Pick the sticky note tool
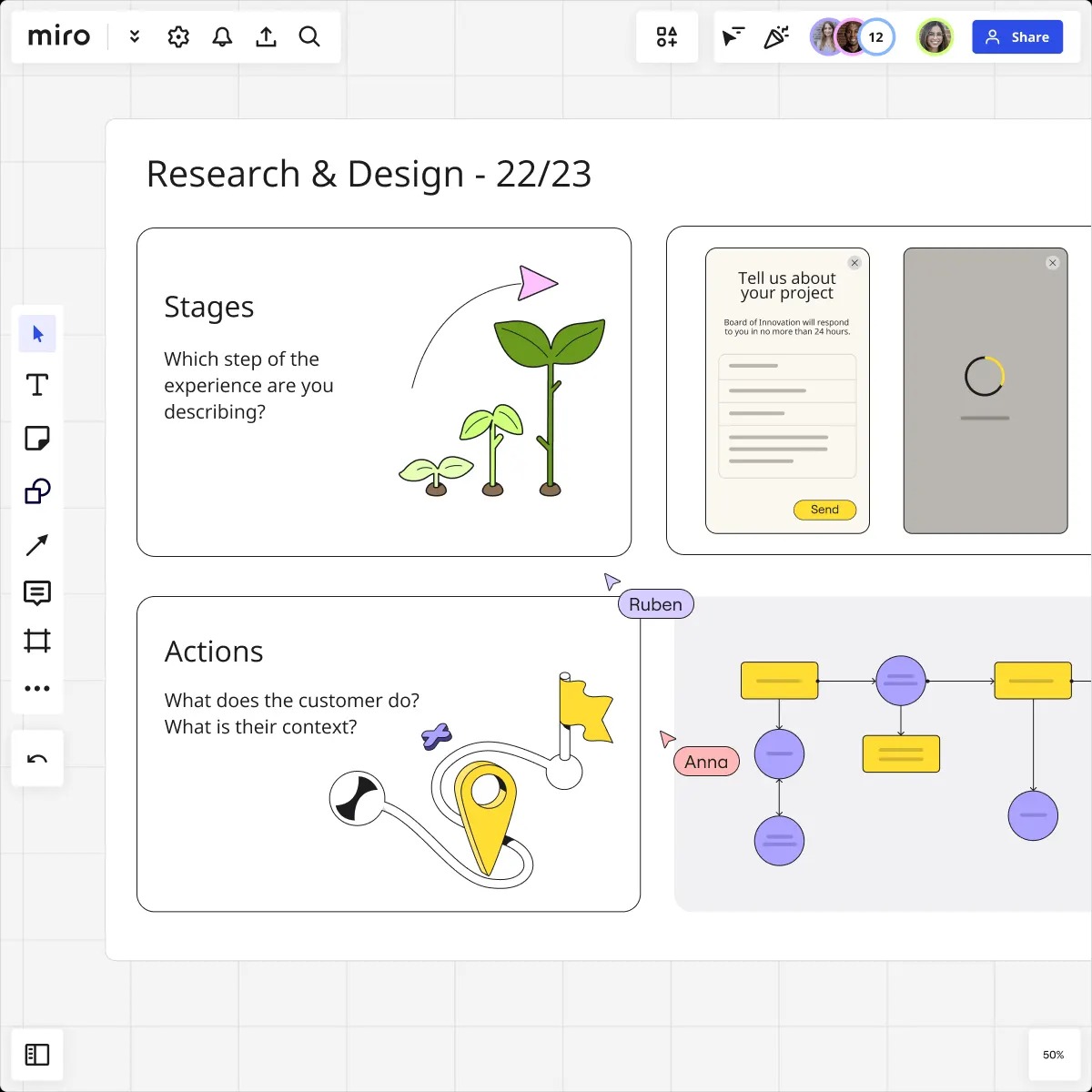1092x1092 pixels. pos(37,438)
